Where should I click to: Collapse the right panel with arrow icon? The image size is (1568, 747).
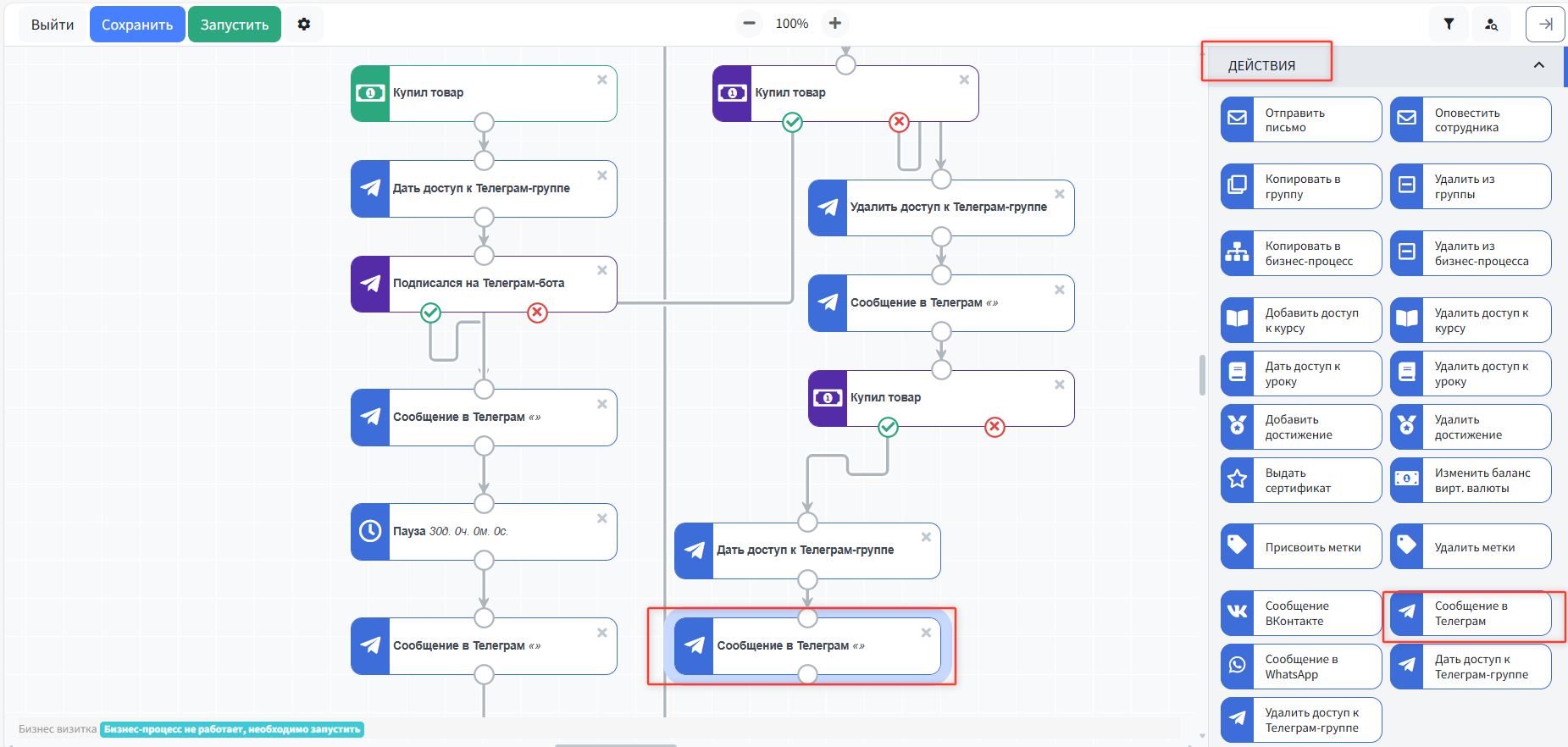1545,25
